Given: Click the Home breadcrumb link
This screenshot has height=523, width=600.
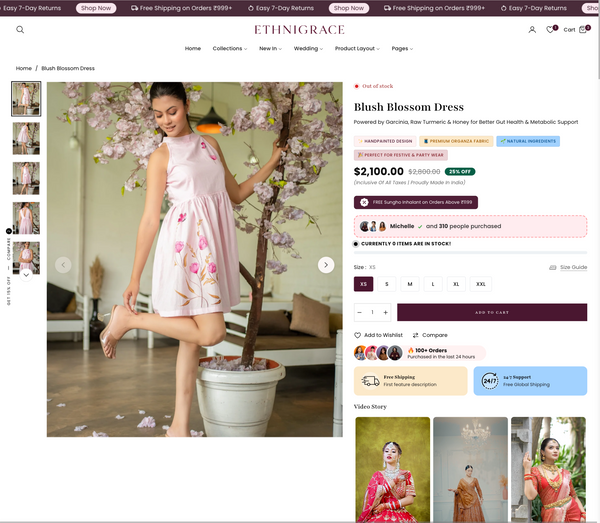Looking at the screenshot, I should [x=24, y=68].
